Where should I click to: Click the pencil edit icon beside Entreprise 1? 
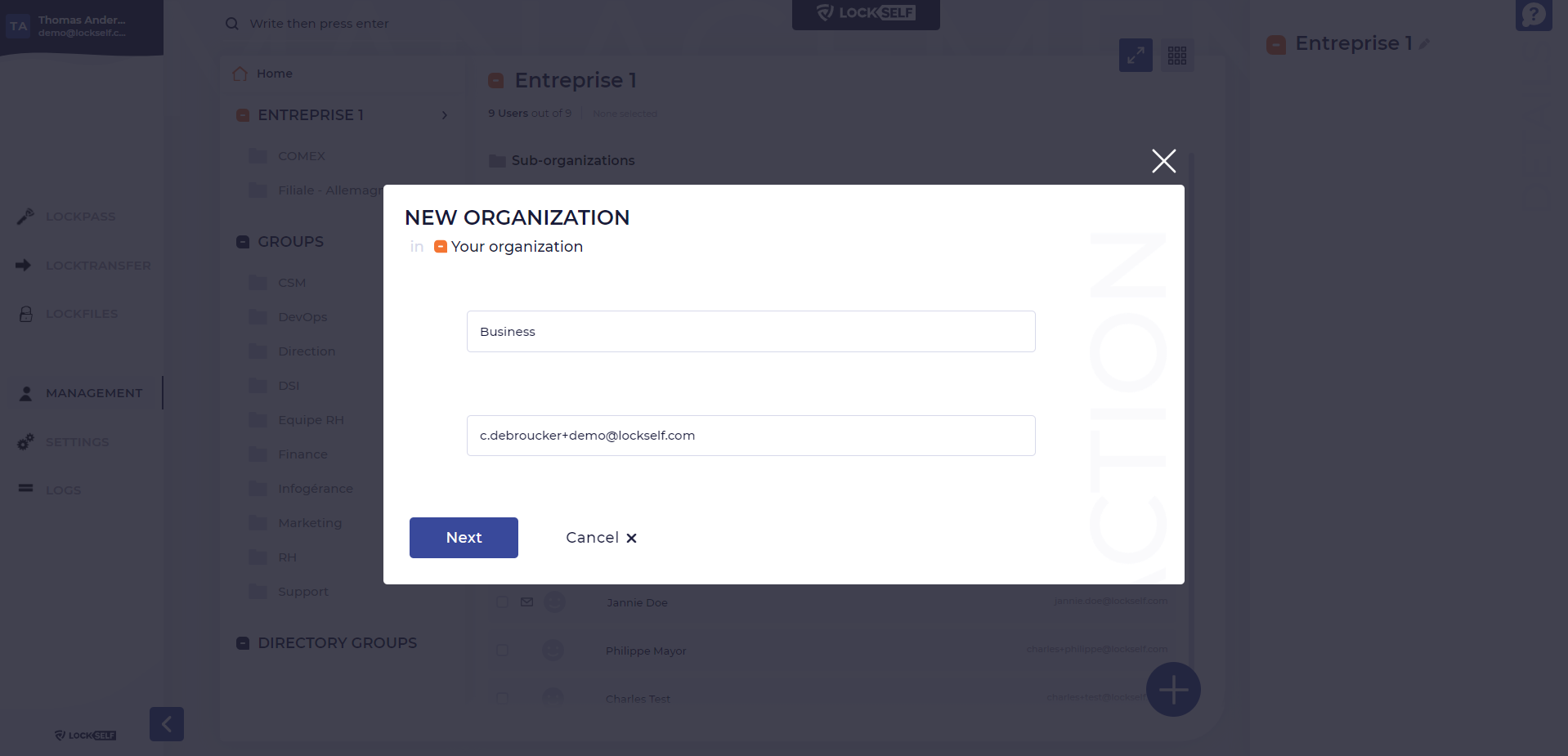(1424, 44)
